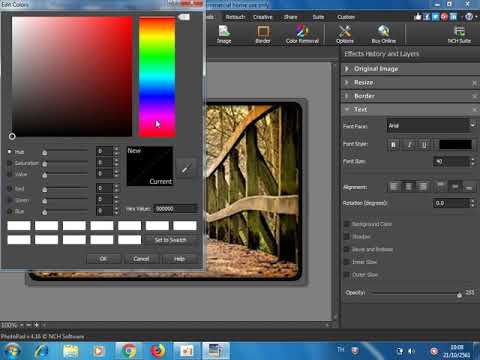The height and width of the screenshot is (360, 480).
Task: Expand the Resize layer
Action: pyautogui.click(x=347, y=82)
